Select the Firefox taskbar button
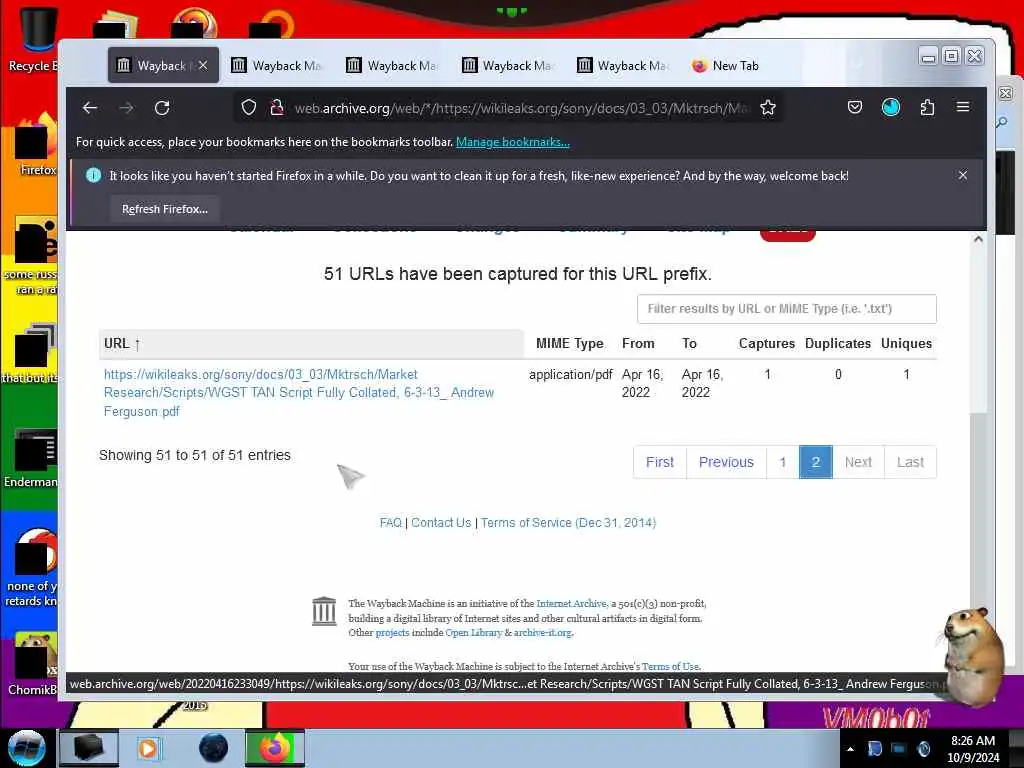Viewport: 1024px width, 768px height. [275, 748]
